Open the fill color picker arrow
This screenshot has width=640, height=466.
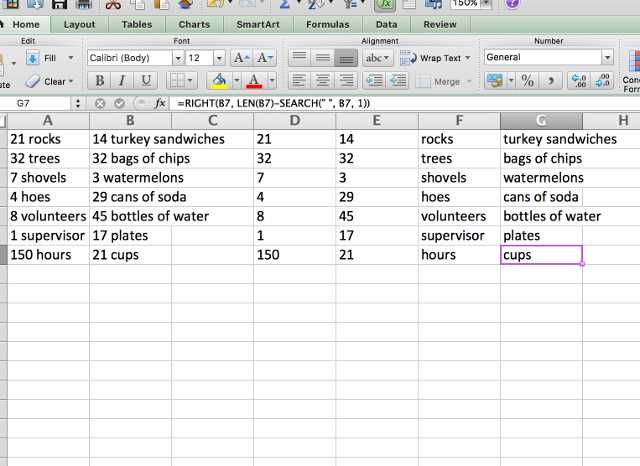click(x=237, y=80)
